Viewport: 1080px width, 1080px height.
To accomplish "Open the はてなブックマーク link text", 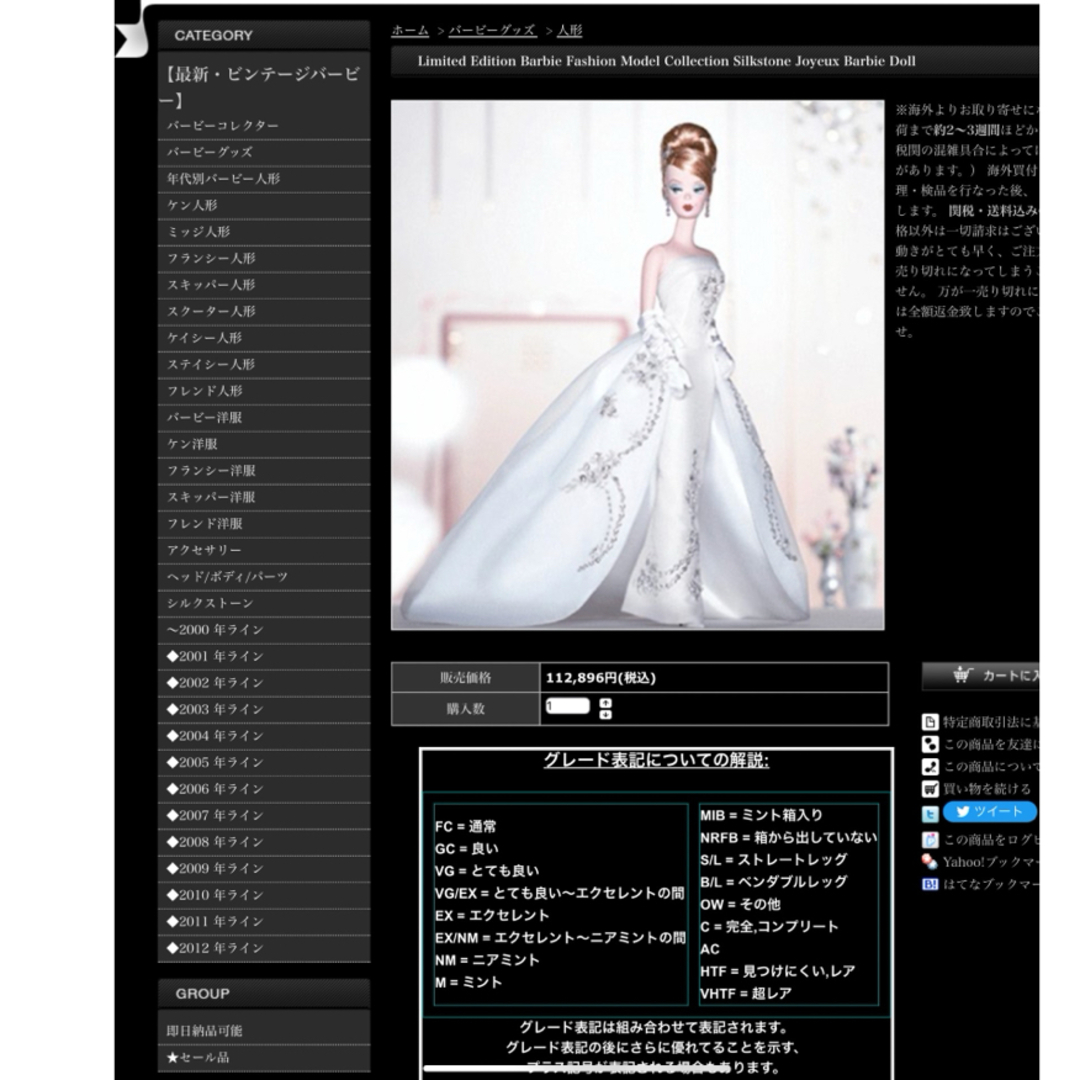I will (990, 884).
